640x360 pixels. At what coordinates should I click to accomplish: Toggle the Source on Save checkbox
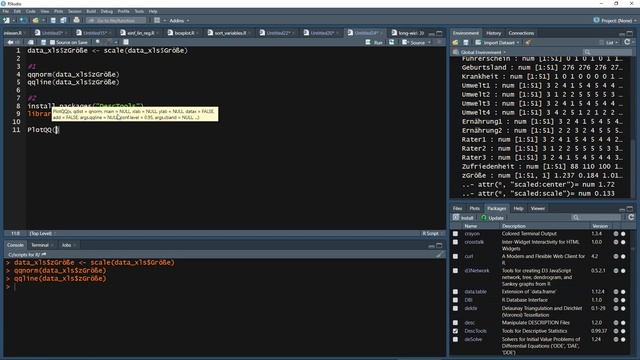(x=52, y=42)
